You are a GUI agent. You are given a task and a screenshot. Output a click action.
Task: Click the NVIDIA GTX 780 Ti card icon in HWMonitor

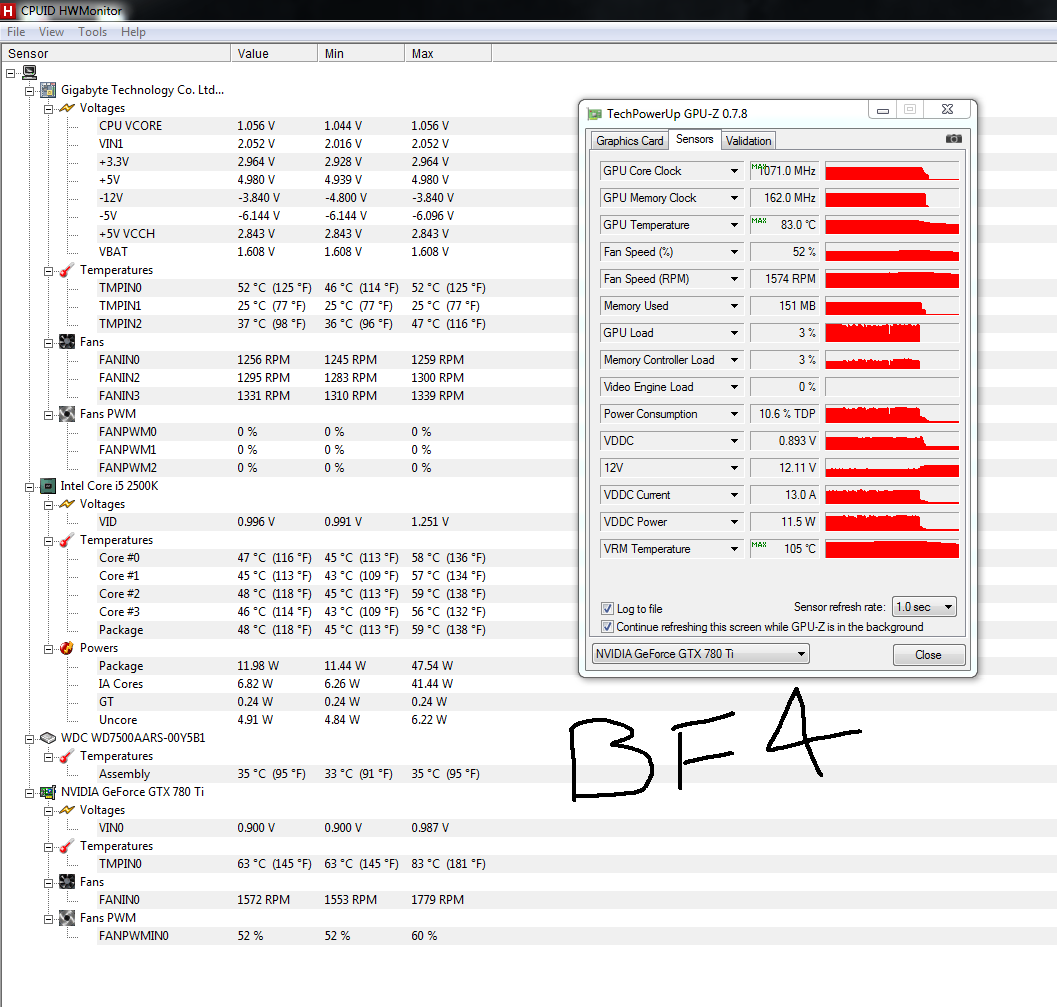[x=48, y=792]
